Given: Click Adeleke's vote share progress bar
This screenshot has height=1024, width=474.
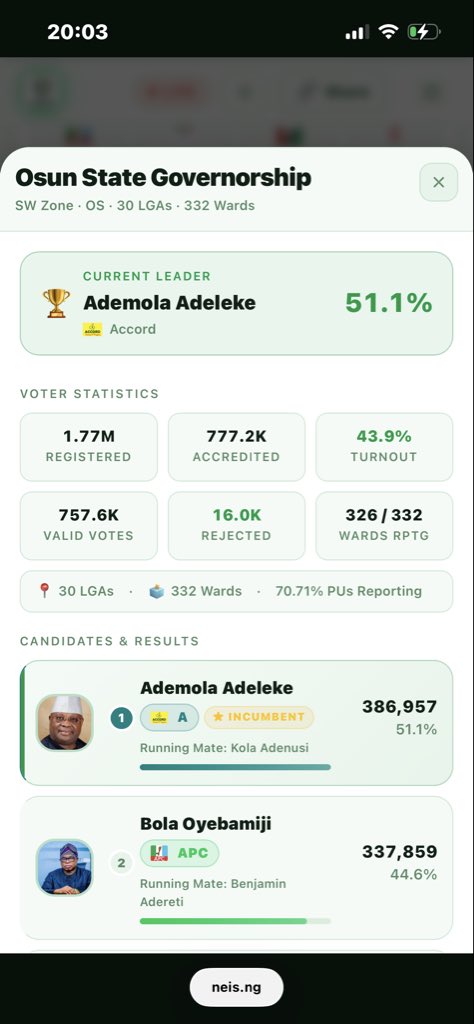Looking at the screenshot, I should tap(235, 767).
